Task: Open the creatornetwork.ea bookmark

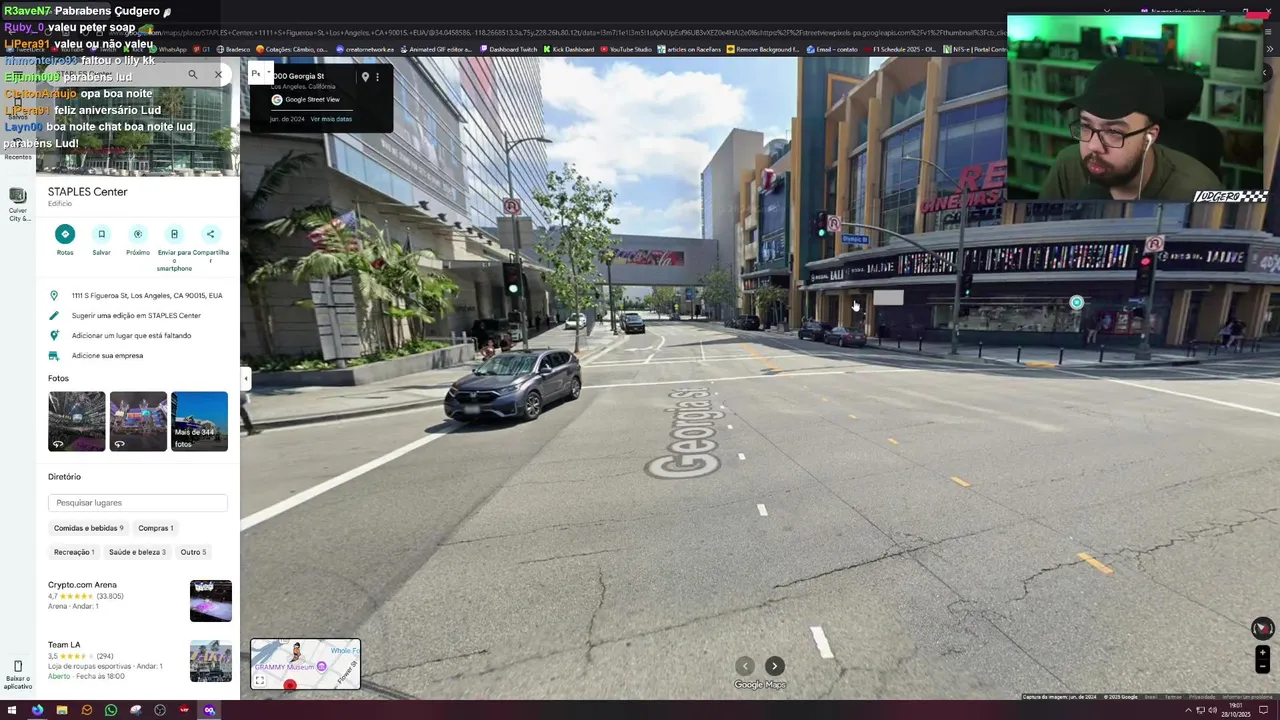Action: pyautogui.click(x=365, y=49)
